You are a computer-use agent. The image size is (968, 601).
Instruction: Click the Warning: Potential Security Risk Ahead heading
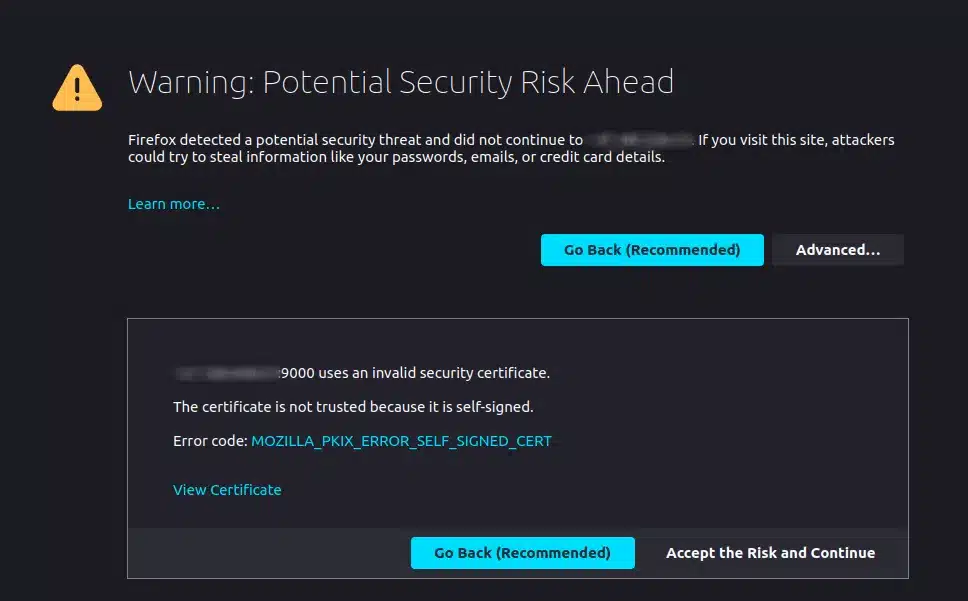pyautogui.click(x=400, y=82)
